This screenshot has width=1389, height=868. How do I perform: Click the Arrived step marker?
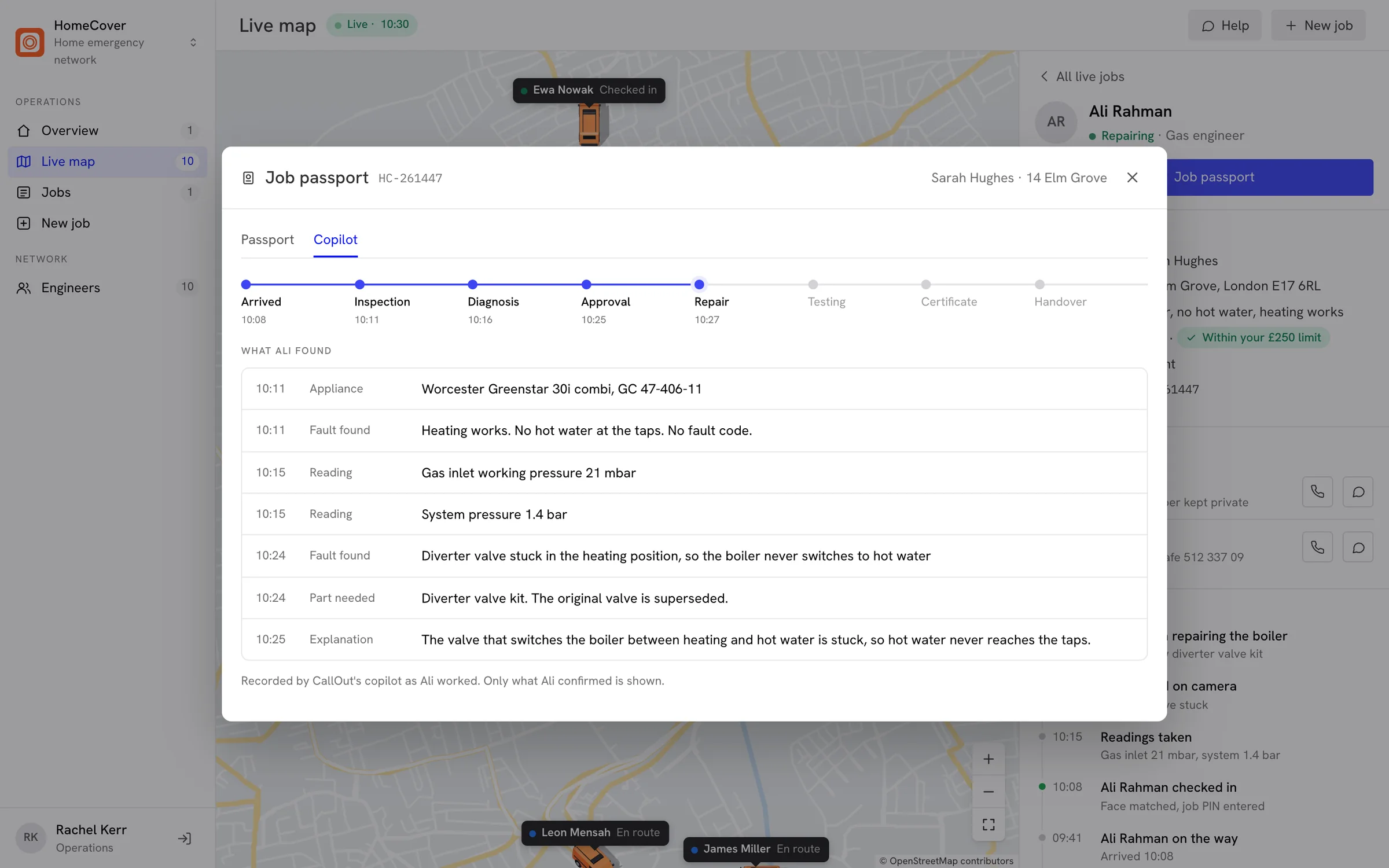[x=246, y=284]
